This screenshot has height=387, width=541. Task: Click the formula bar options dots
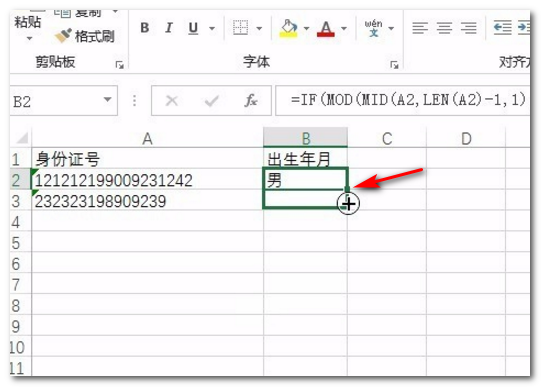(x=134, y=100)
